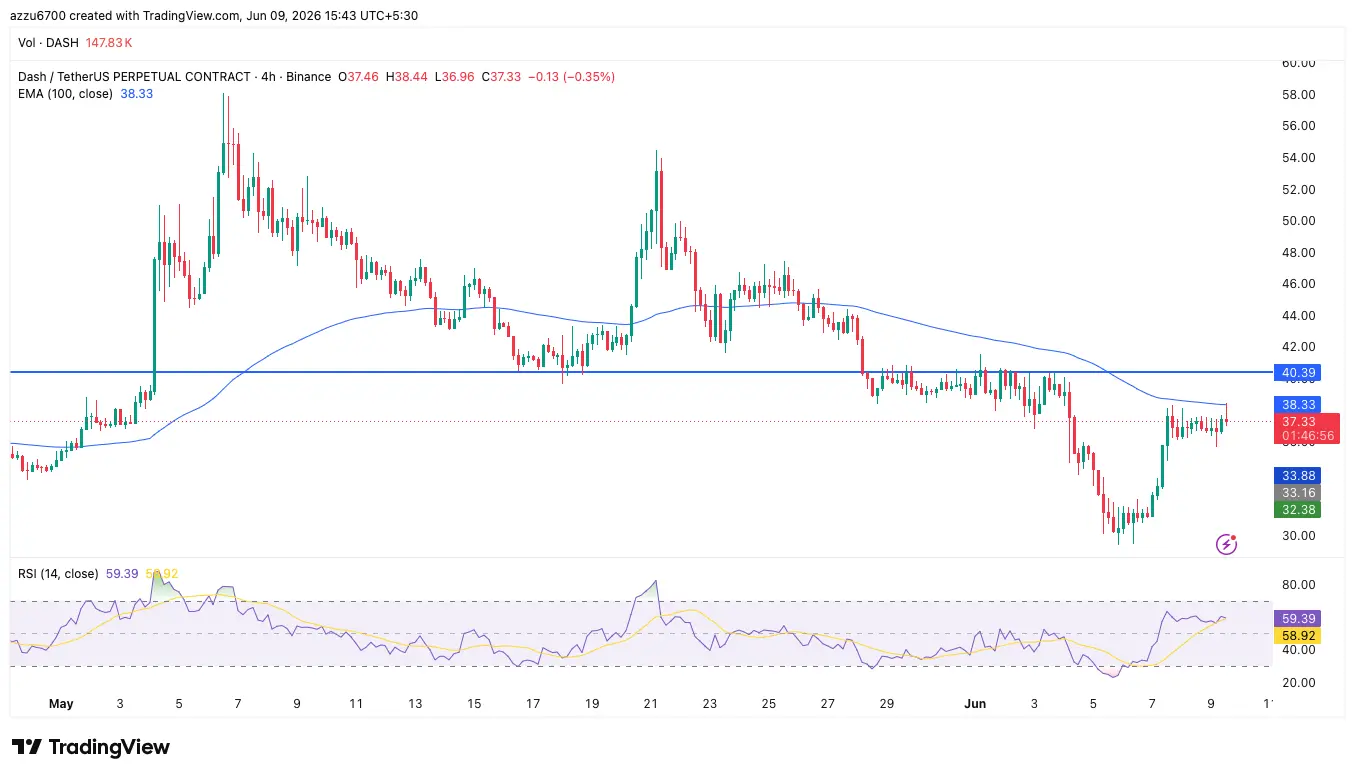Click the volume value 147.83 K
The image size is (1355, 777).
110,43
